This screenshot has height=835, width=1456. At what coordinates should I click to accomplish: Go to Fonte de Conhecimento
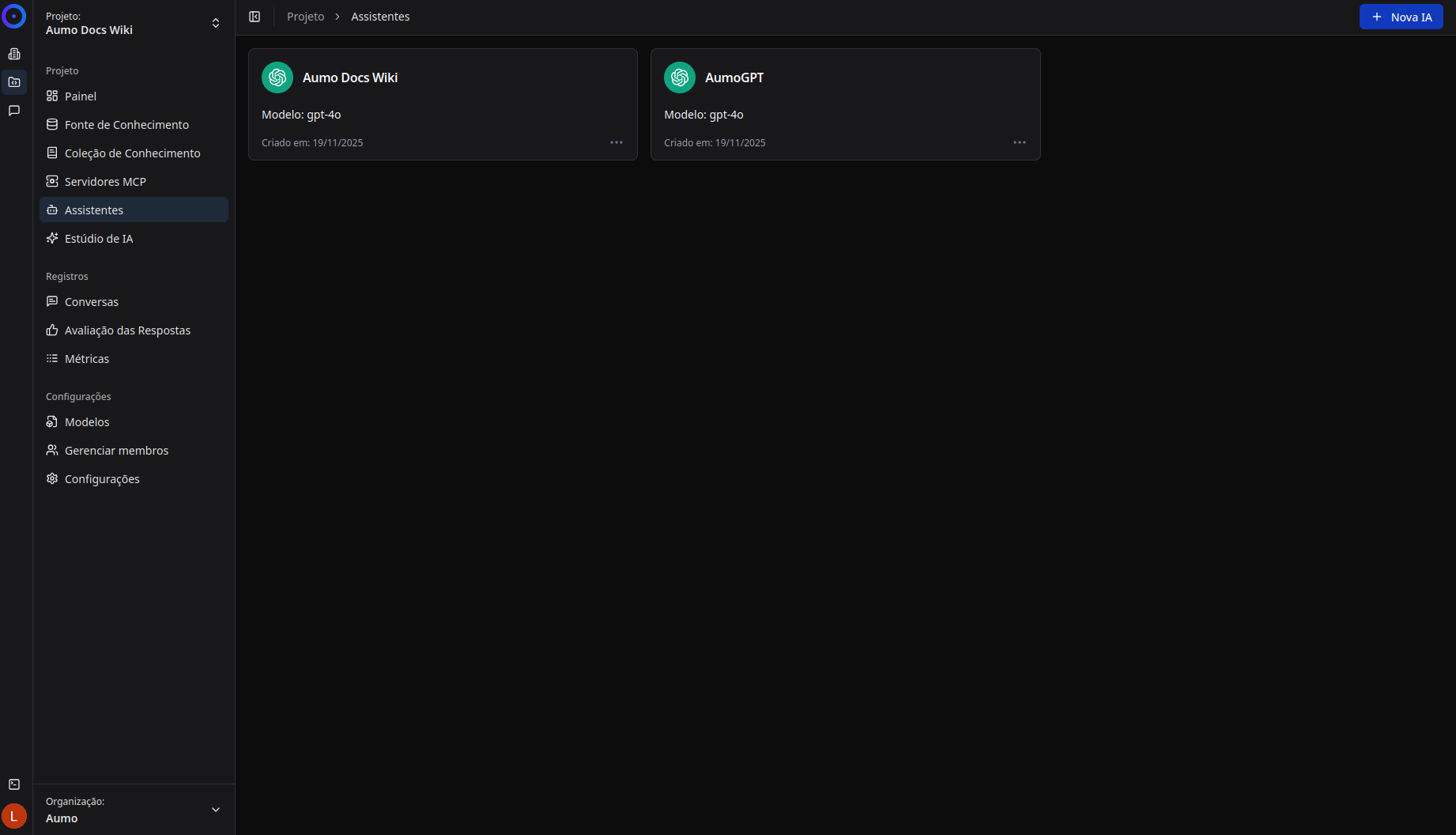pos(126,125)
